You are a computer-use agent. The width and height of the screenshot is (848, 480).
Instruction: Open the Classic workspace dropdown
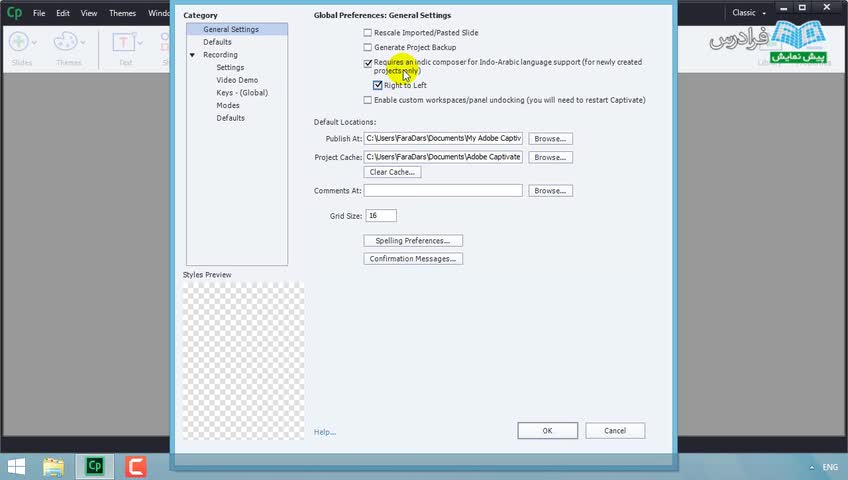(x=749, y=12)
